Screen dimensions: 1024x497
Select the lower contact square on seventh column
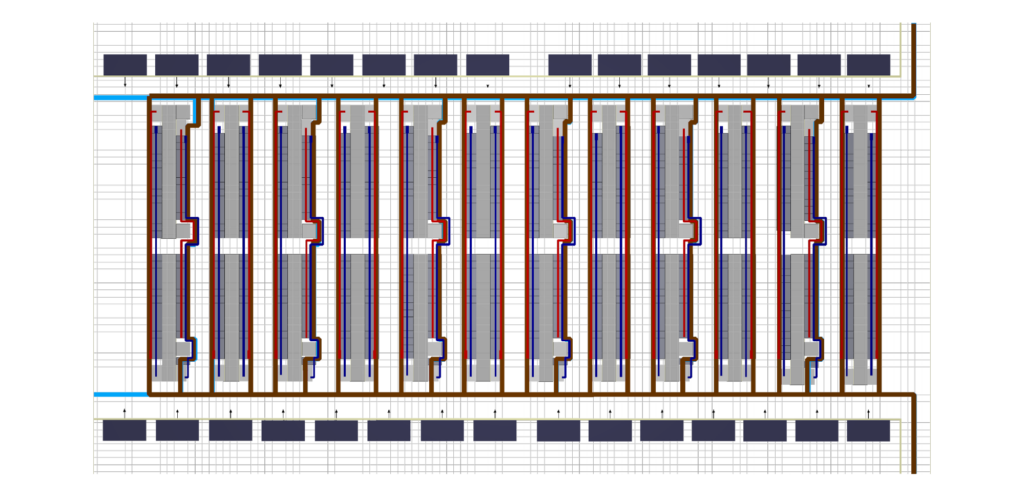coord(560,348)
